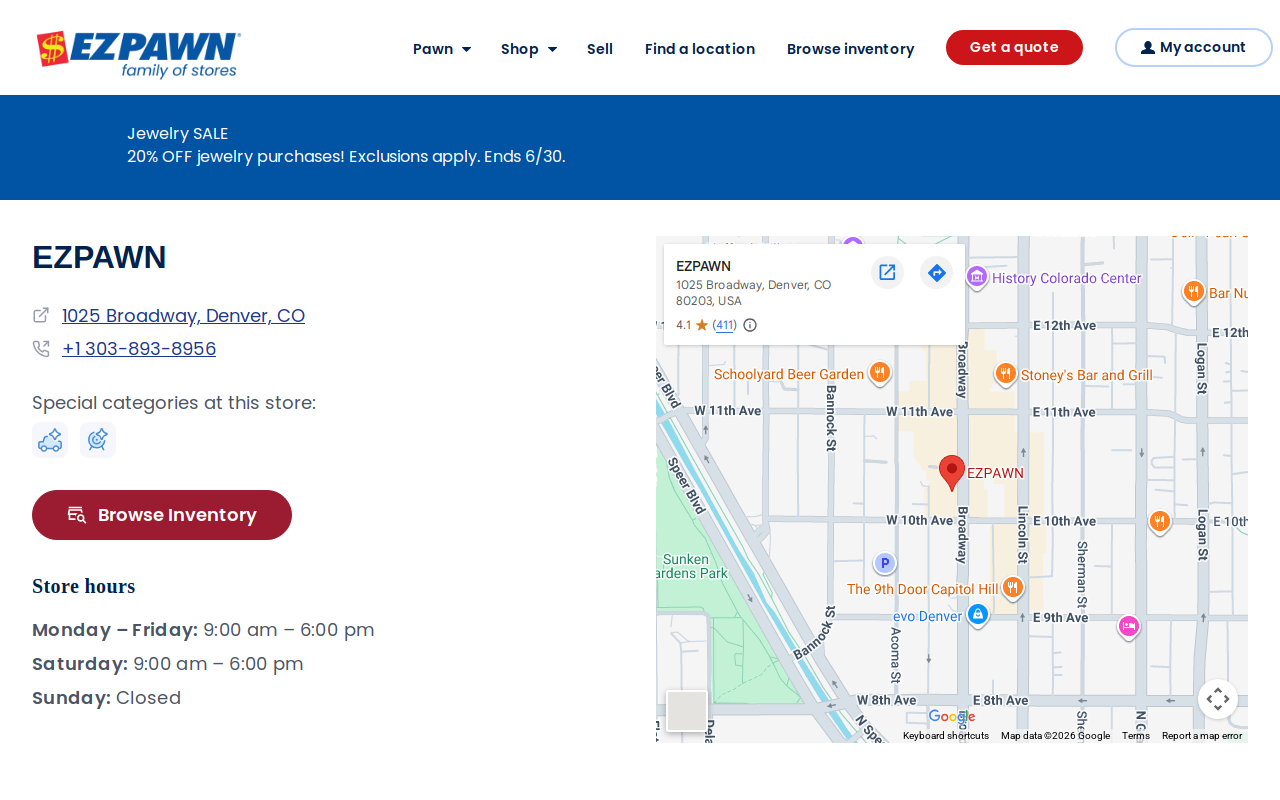
Task: Click the Get a quote button
Action: (1014, 47)
